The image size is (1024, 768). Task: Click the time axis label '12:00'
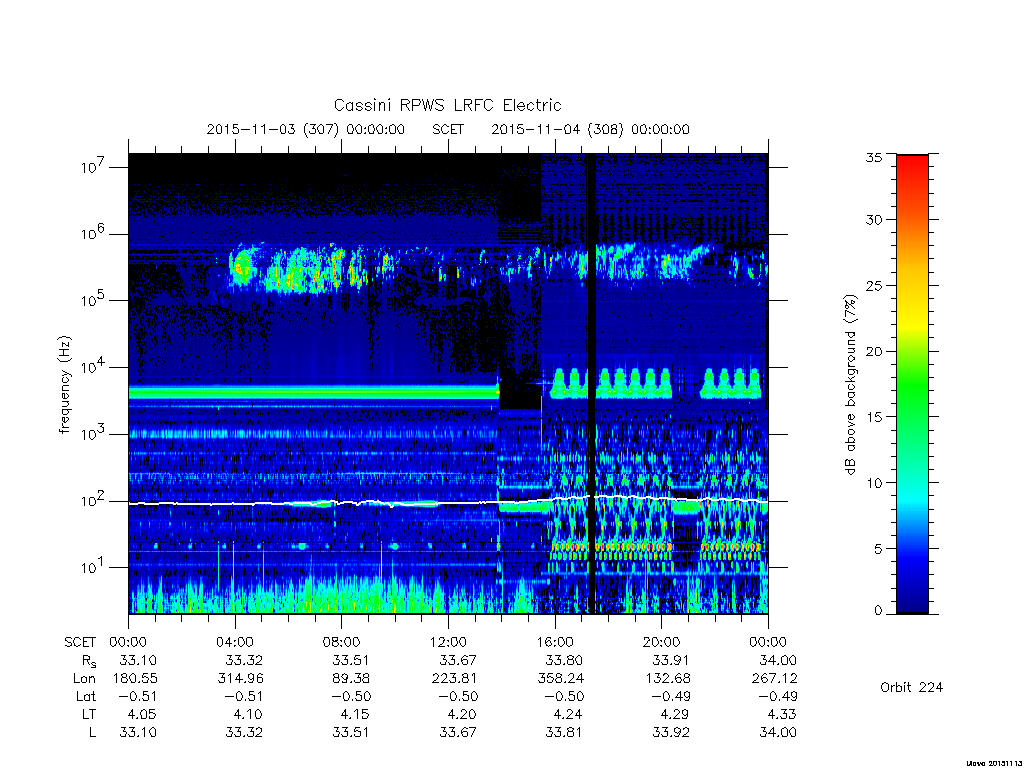point(448,642)
